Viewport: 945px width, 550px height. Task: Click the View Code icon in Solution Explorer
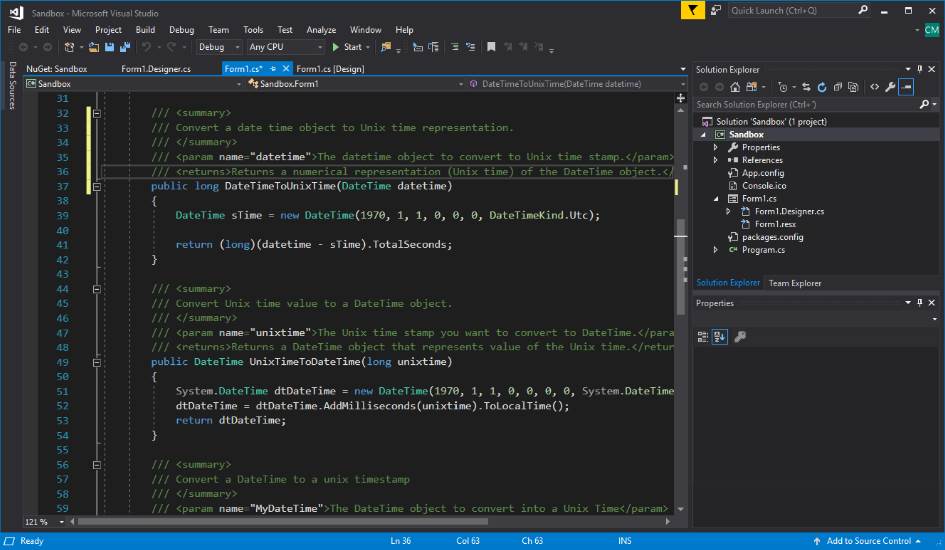874,87
